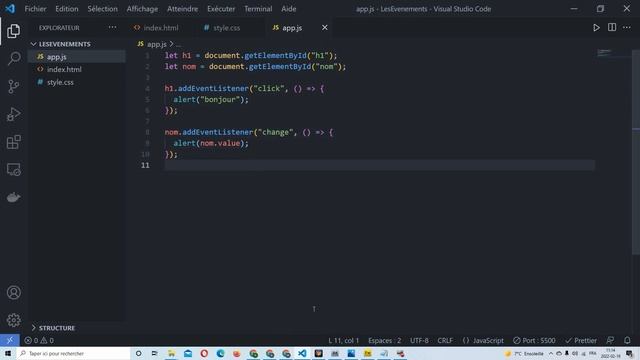Click the Port : 5500 Live Server button

534,340
